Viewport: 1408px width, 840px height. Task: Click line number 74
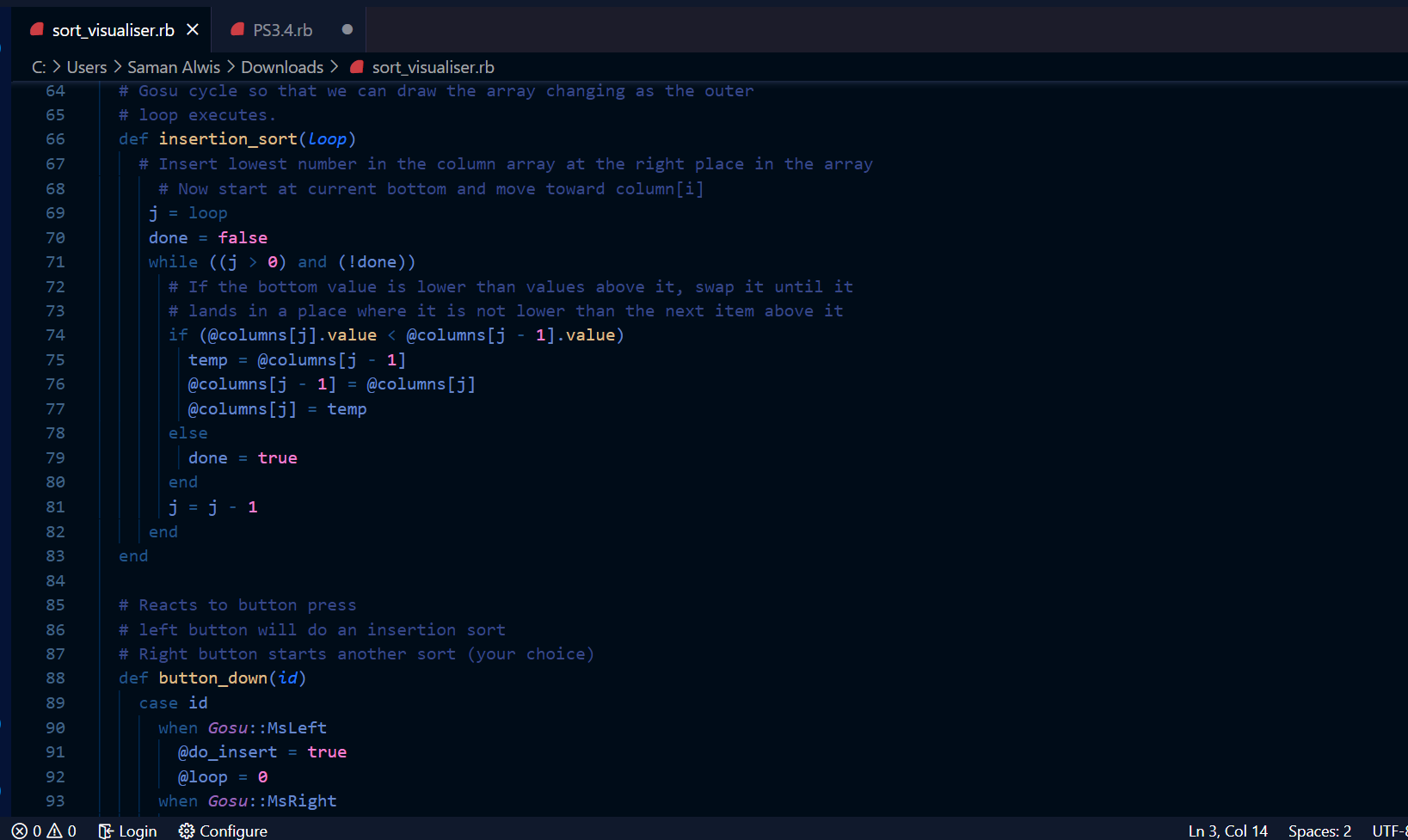point(55,335)
